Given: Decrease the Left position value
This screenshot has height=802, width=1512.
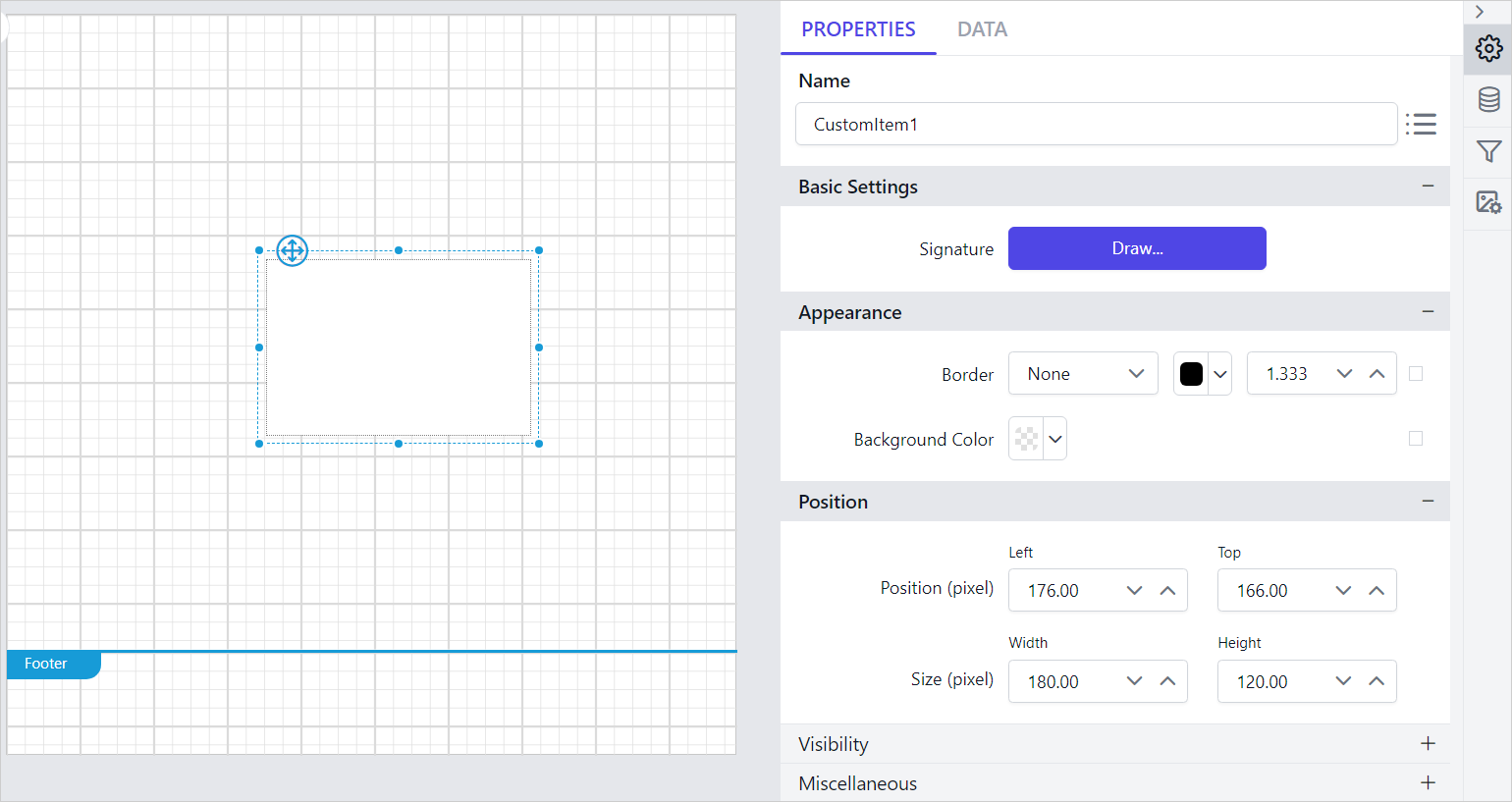Looking at the screenshot, I should (x=1135, y=590).
